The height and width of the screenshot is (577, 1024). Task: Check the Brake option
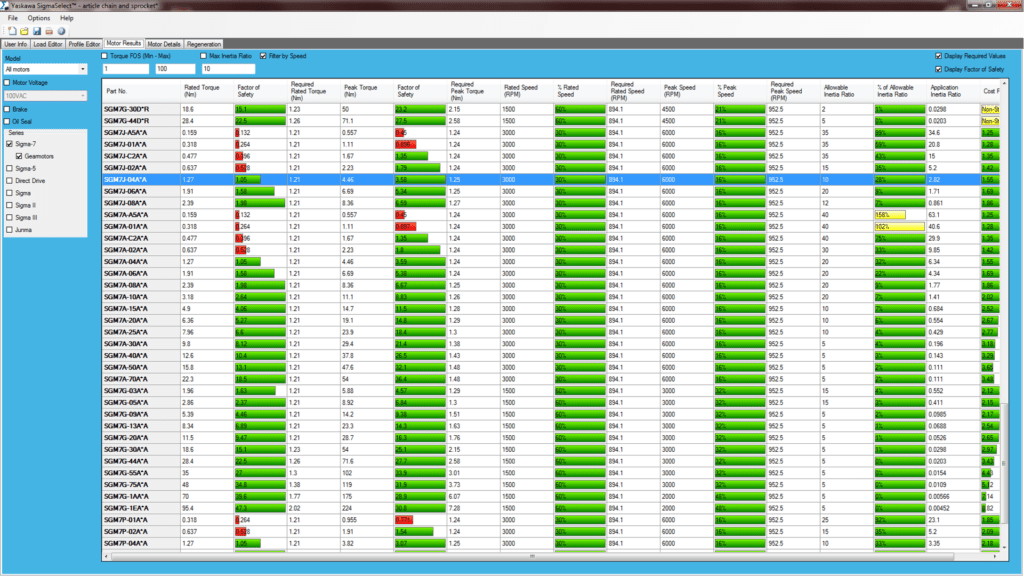[x=7, y=109]
